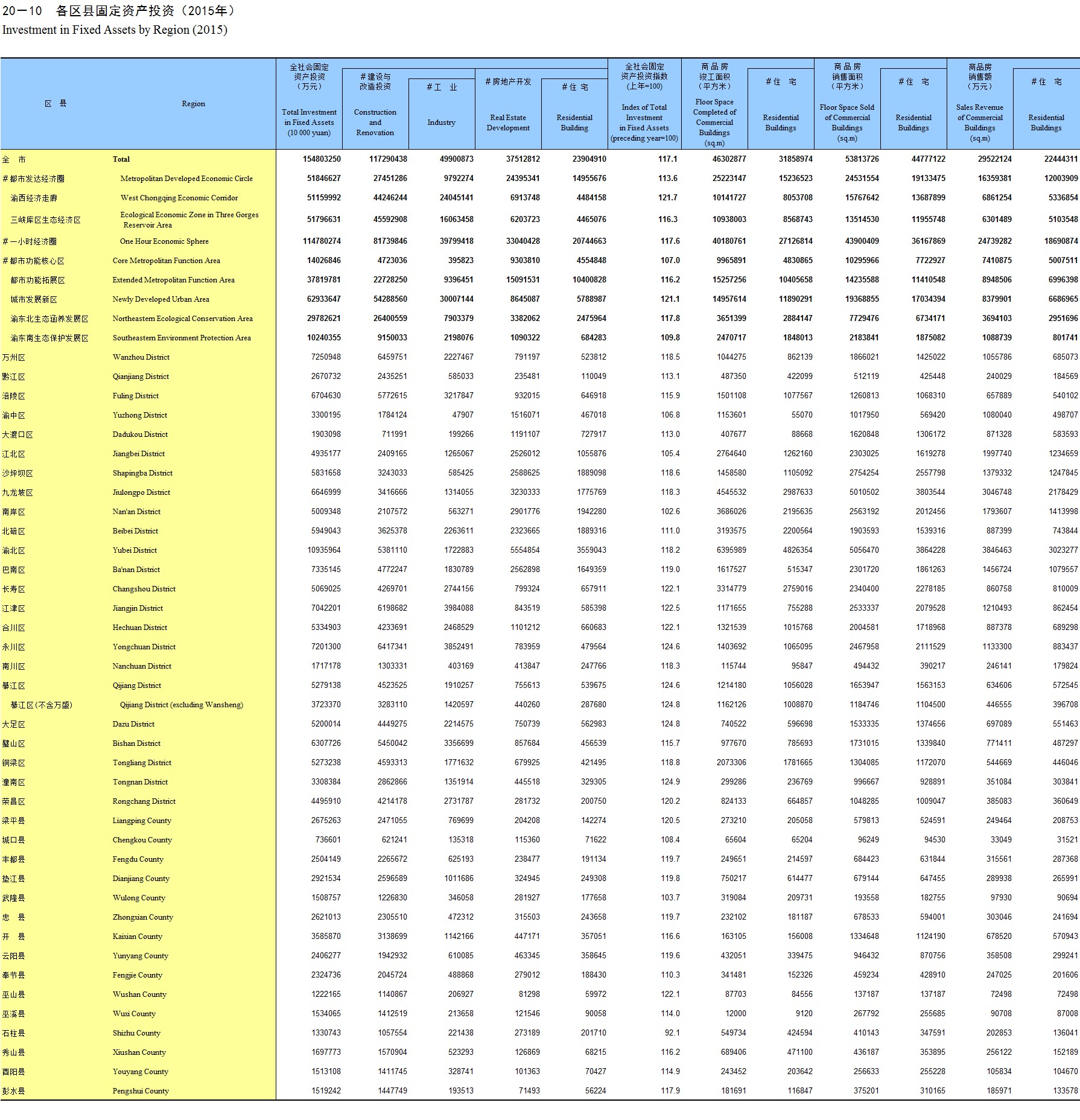
Task: Click the Chinese label "渝北区"
Action: coord(13,550)
